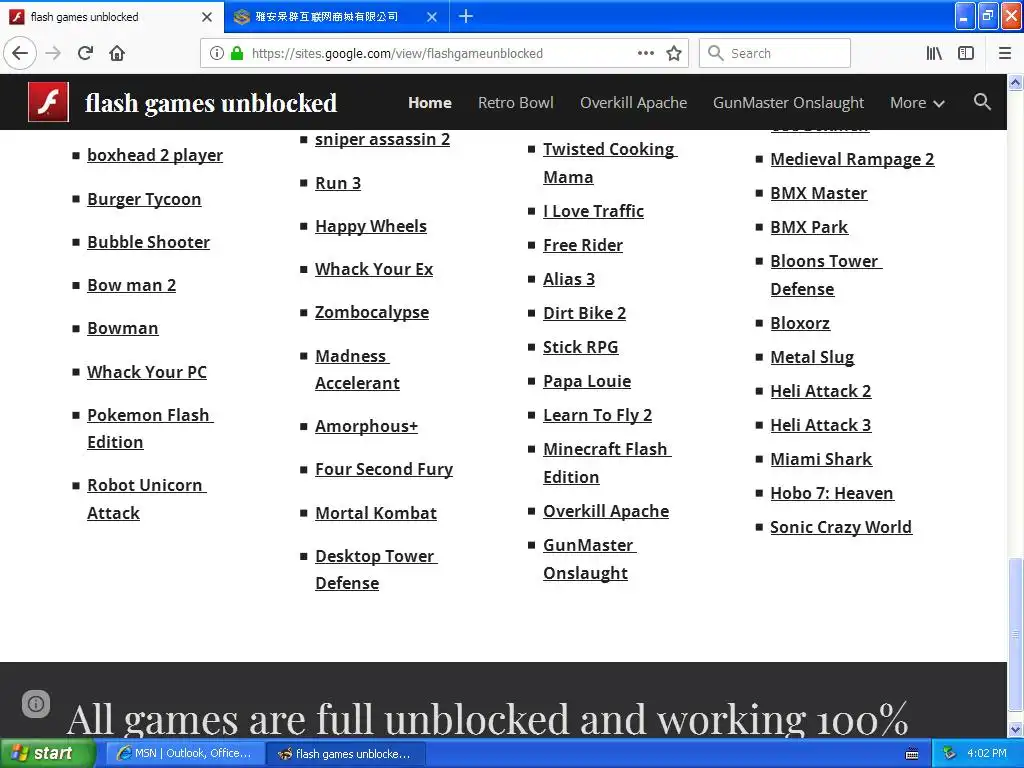This screenshot has height=768, width=1024.
Task: Open the Windows Start button
Action: point(47,754)
